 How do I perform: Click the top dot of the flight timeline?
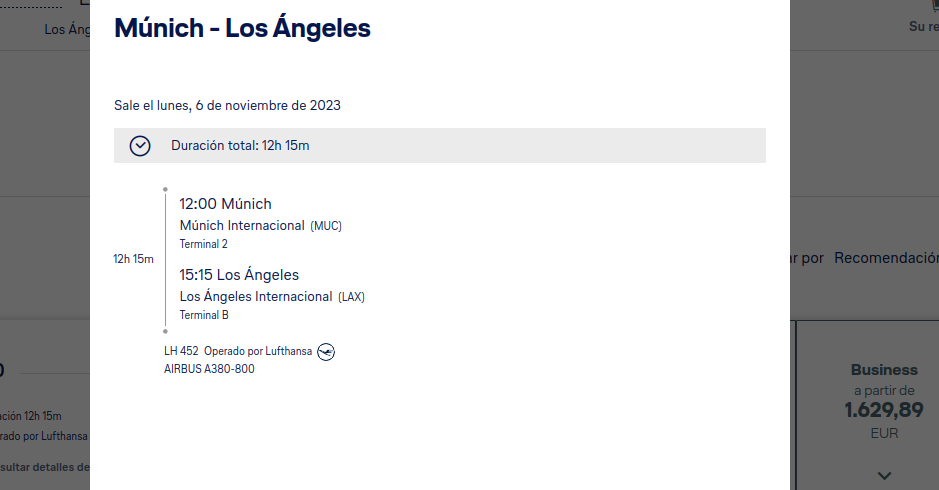pyautogui.click(x=165, y=189)
